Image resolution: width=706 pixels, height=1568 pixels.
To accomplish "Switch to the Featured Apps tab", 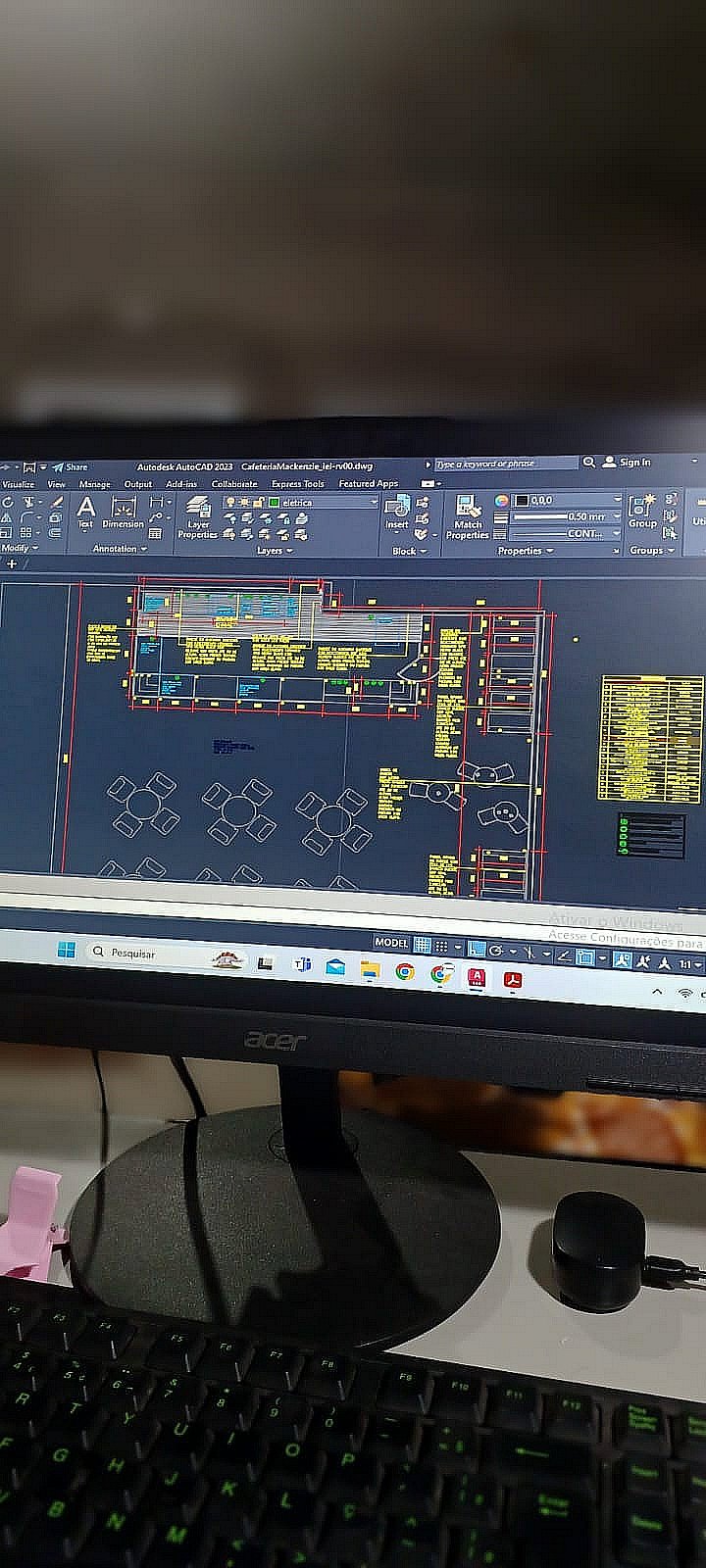I will (x=369, y=483).
